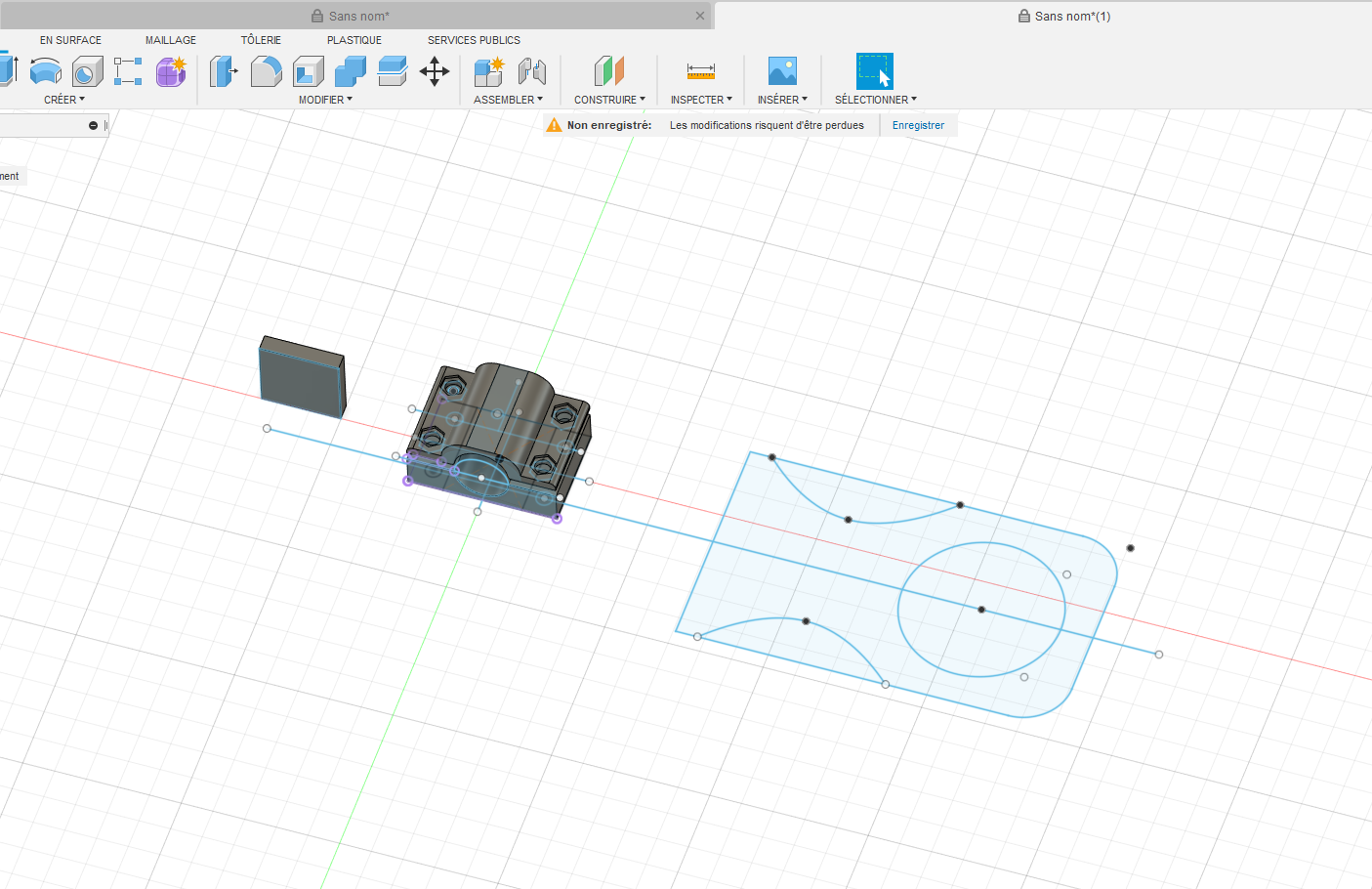The height and width of the screenshot is (889, 1372).
Task: Click the Non enregistré warning label
Action: pos(609,125)
